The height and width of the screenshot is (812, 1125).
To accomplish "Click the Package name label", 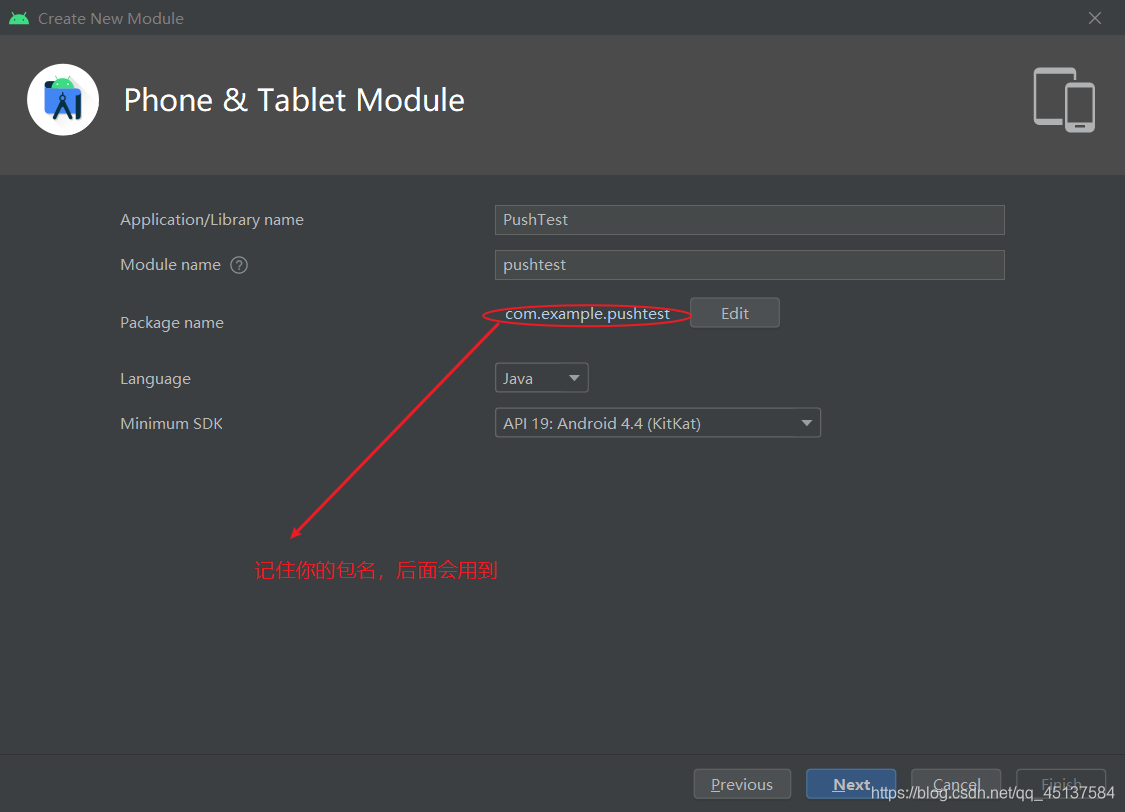I will coord(172,323).
